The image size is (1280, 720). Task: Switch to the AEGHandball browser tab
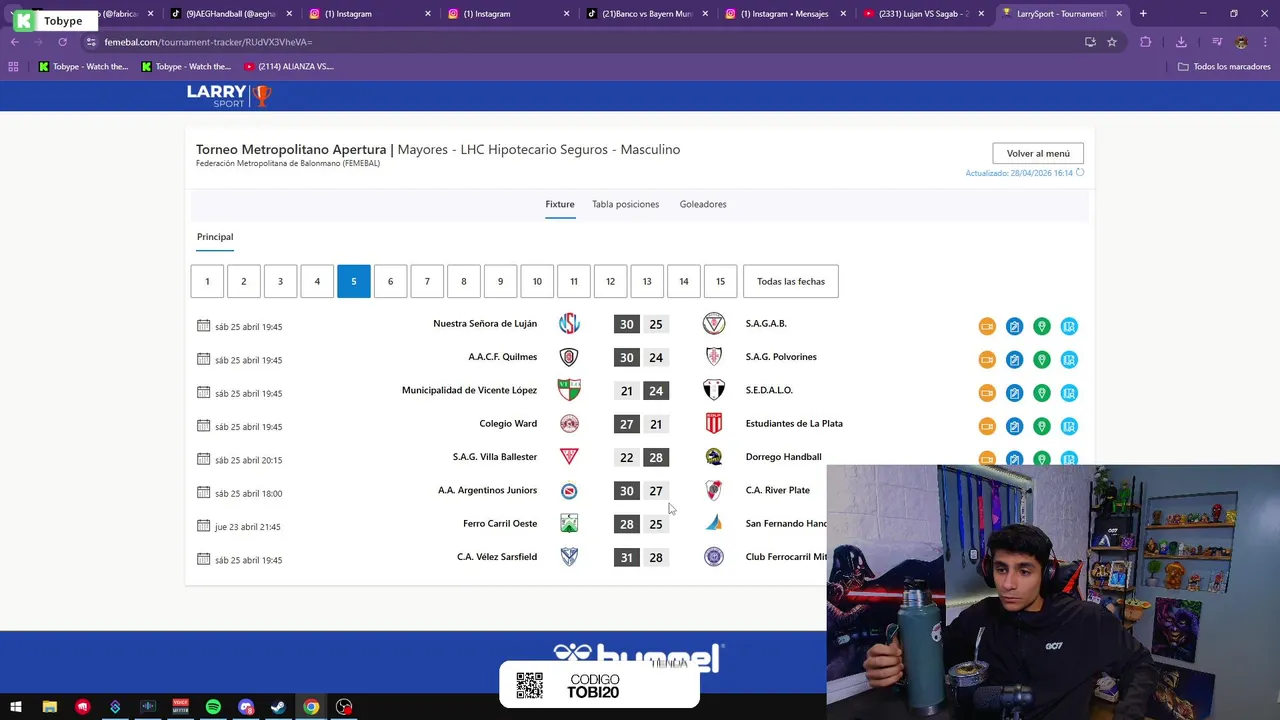(230, 14)
